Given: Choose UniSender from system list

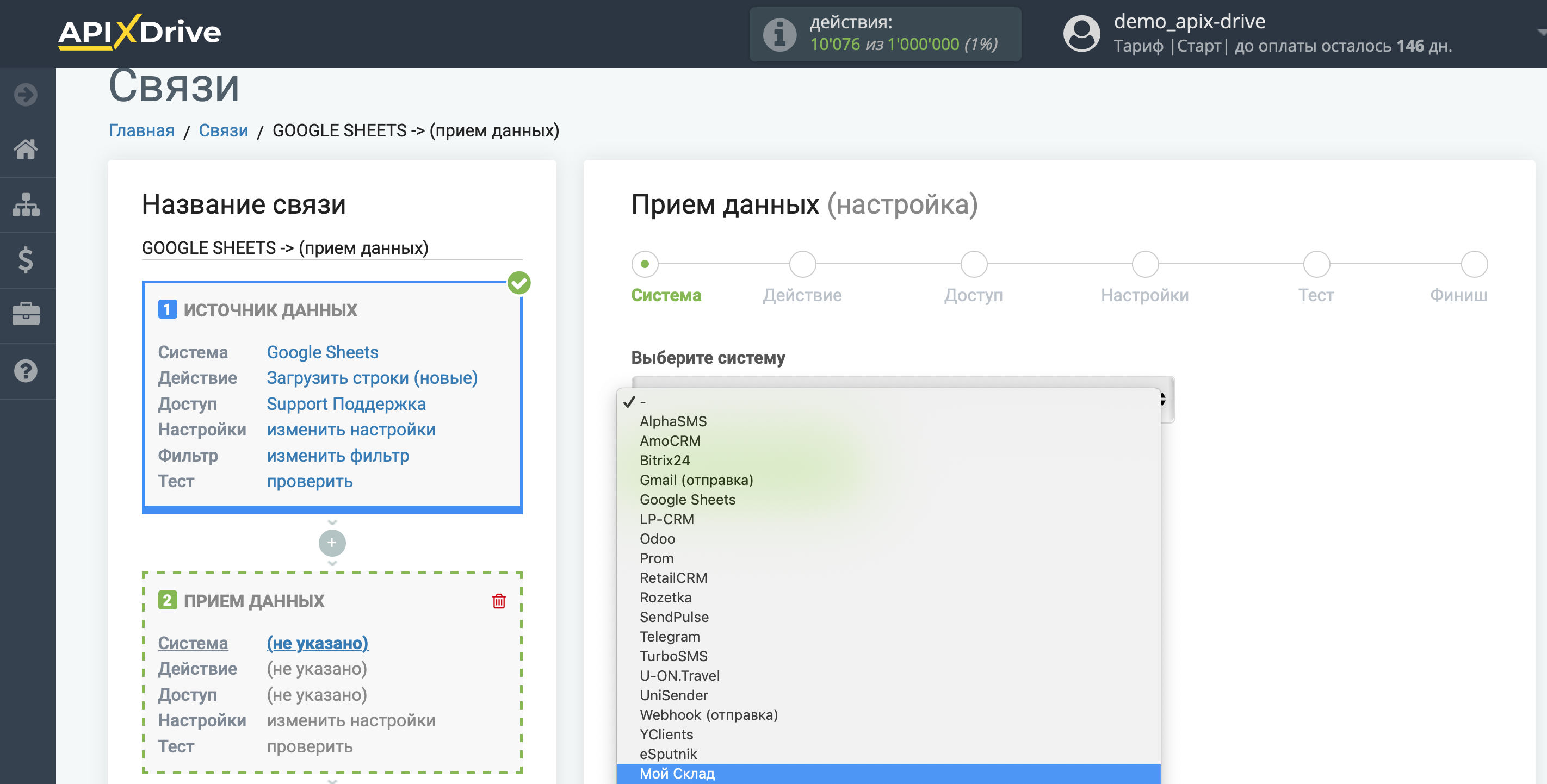Looking at the screenshot, I should pyautogui.click(x=888, y=695).
